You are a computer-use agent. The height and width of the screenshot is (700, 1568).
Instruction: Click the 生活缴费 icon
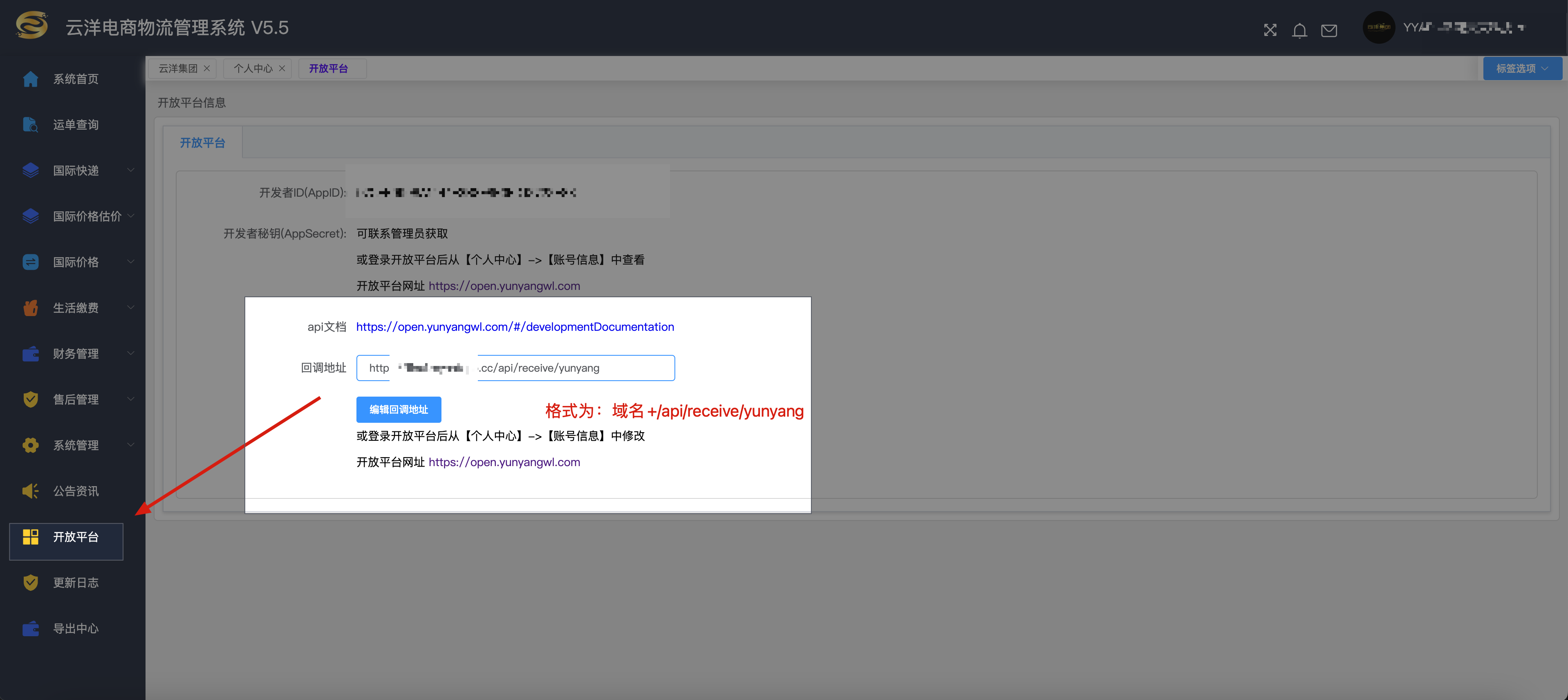click(x=30, y=308)
